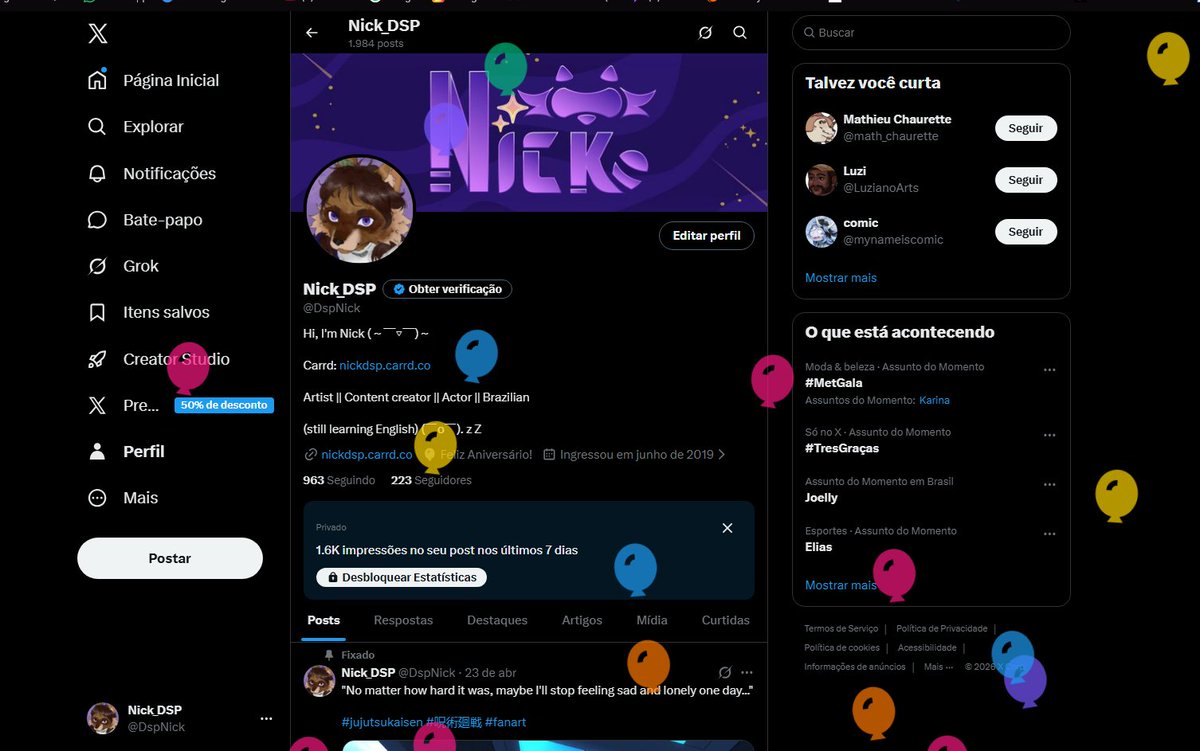
Task: Switch to Mídia tab
Action: pos(652,620)
